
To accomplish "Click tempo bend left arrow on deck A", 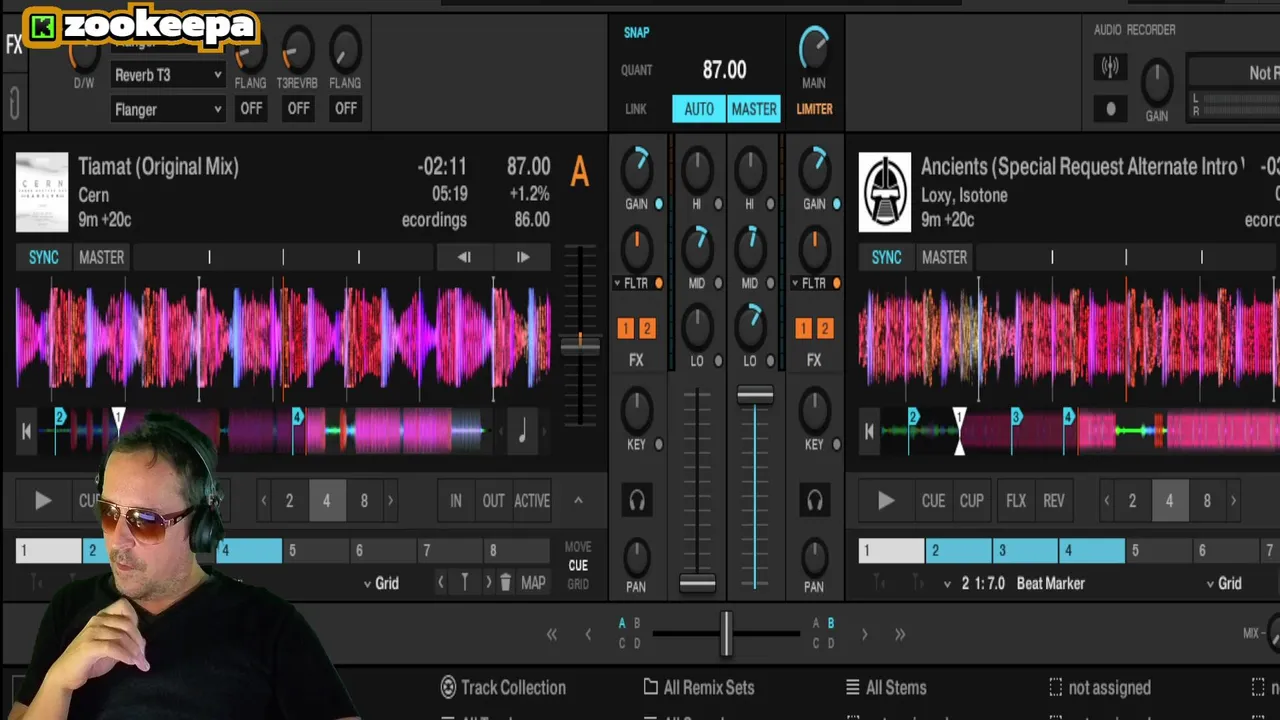I will click(x=464, y=257).
